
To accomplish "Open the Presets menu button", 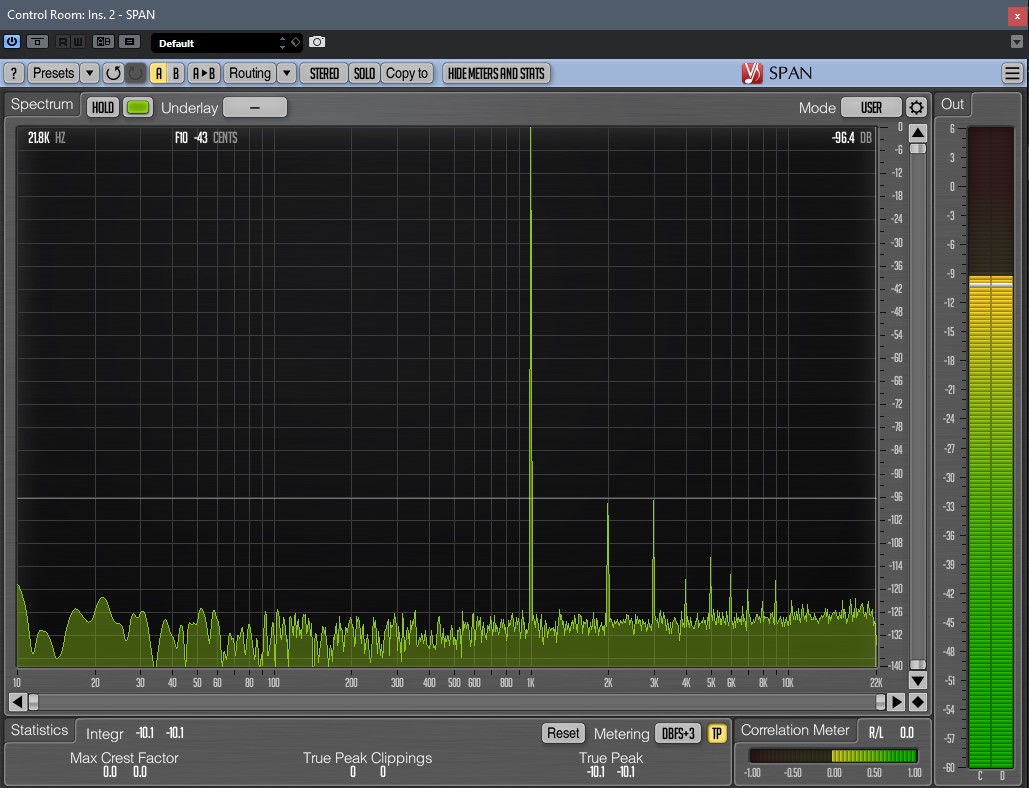I will click(53, 73).
